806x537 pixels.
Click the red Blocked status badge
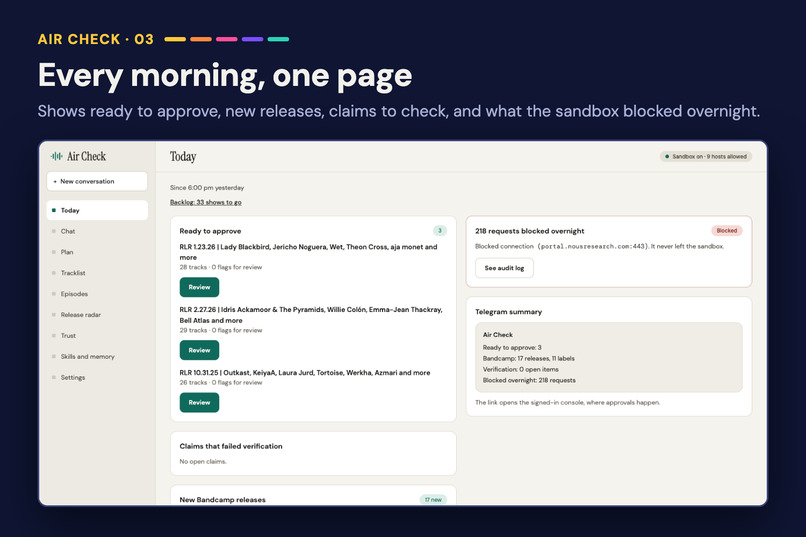point(726,231)
